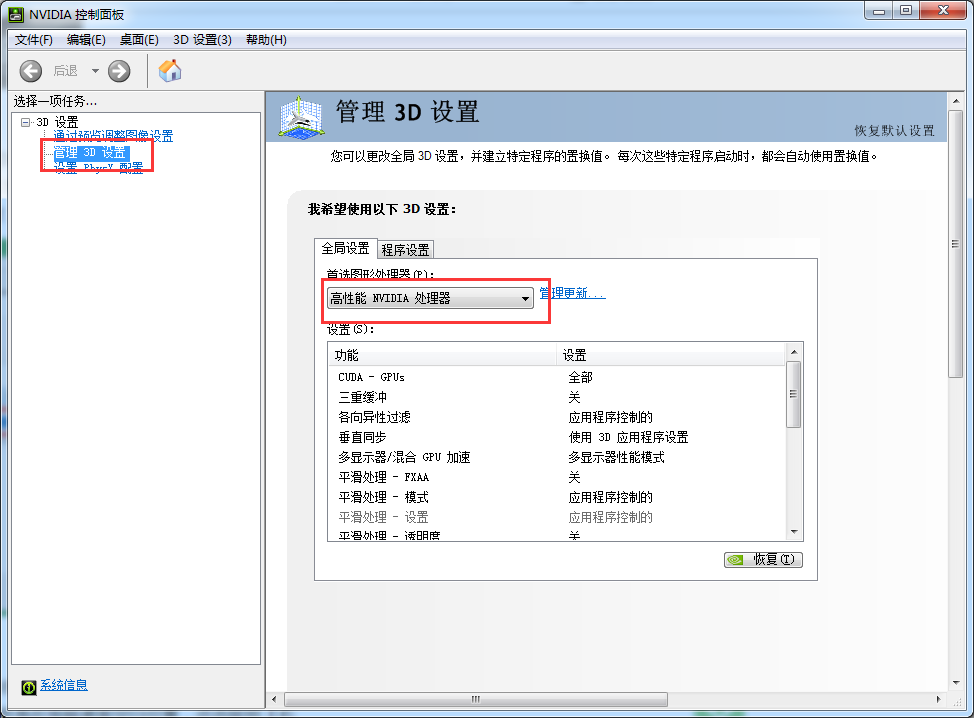Click the back arrow navigation icon
This screenshot has width=974, height=718.
(30, 71)
